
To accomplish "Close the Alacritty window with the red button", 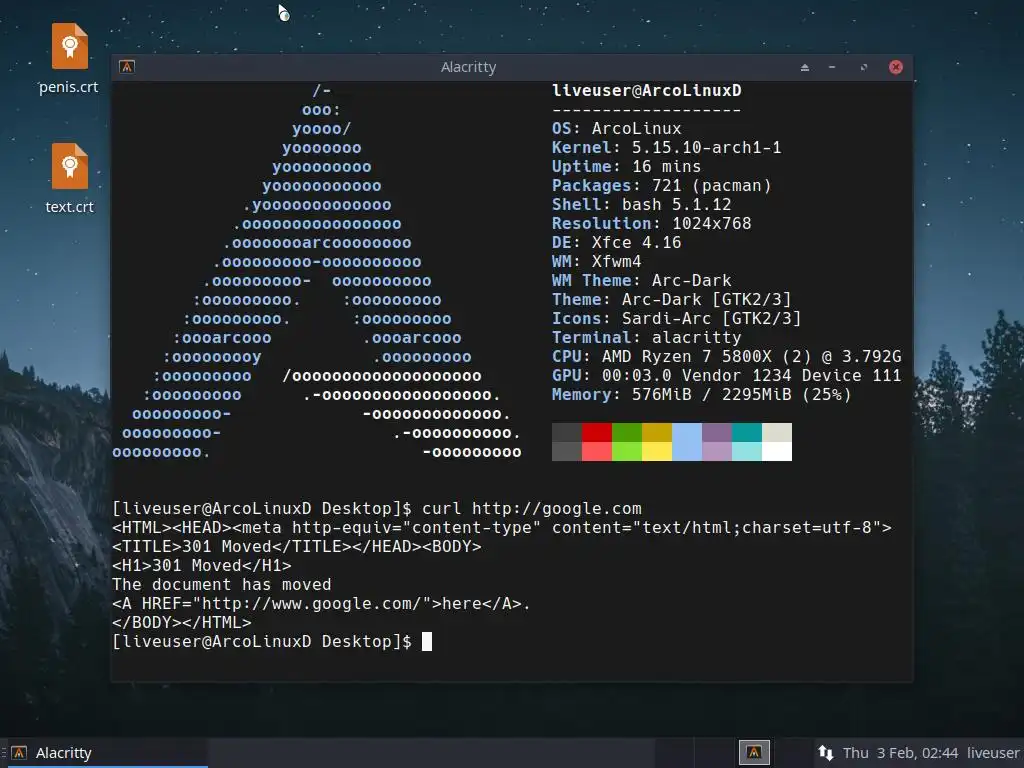I will pos(896,67).
